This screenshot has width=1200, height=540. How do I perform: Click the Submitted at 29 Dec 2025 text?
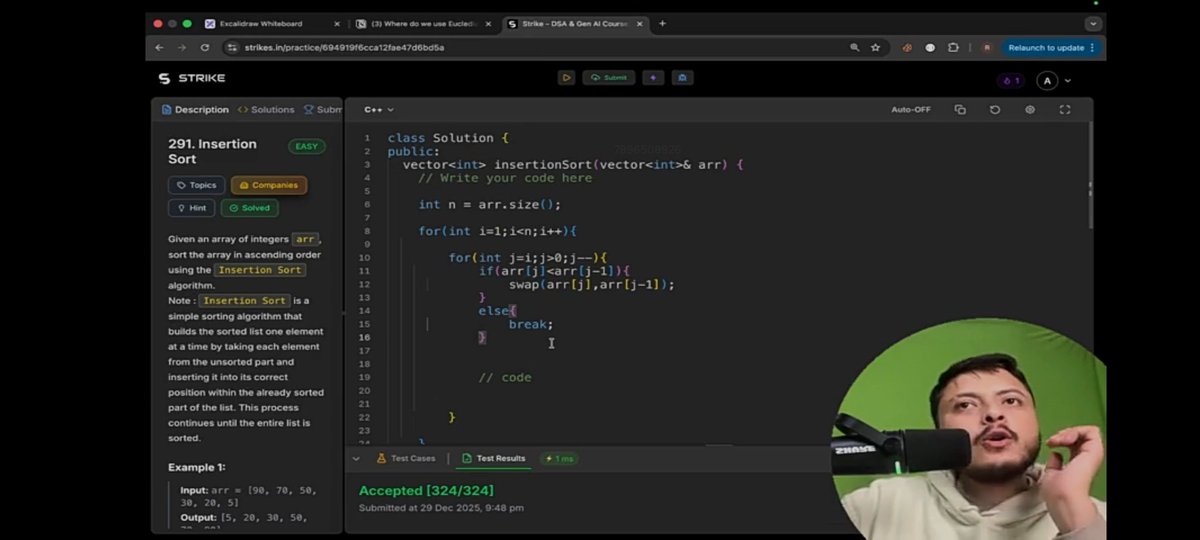point(441,508)
